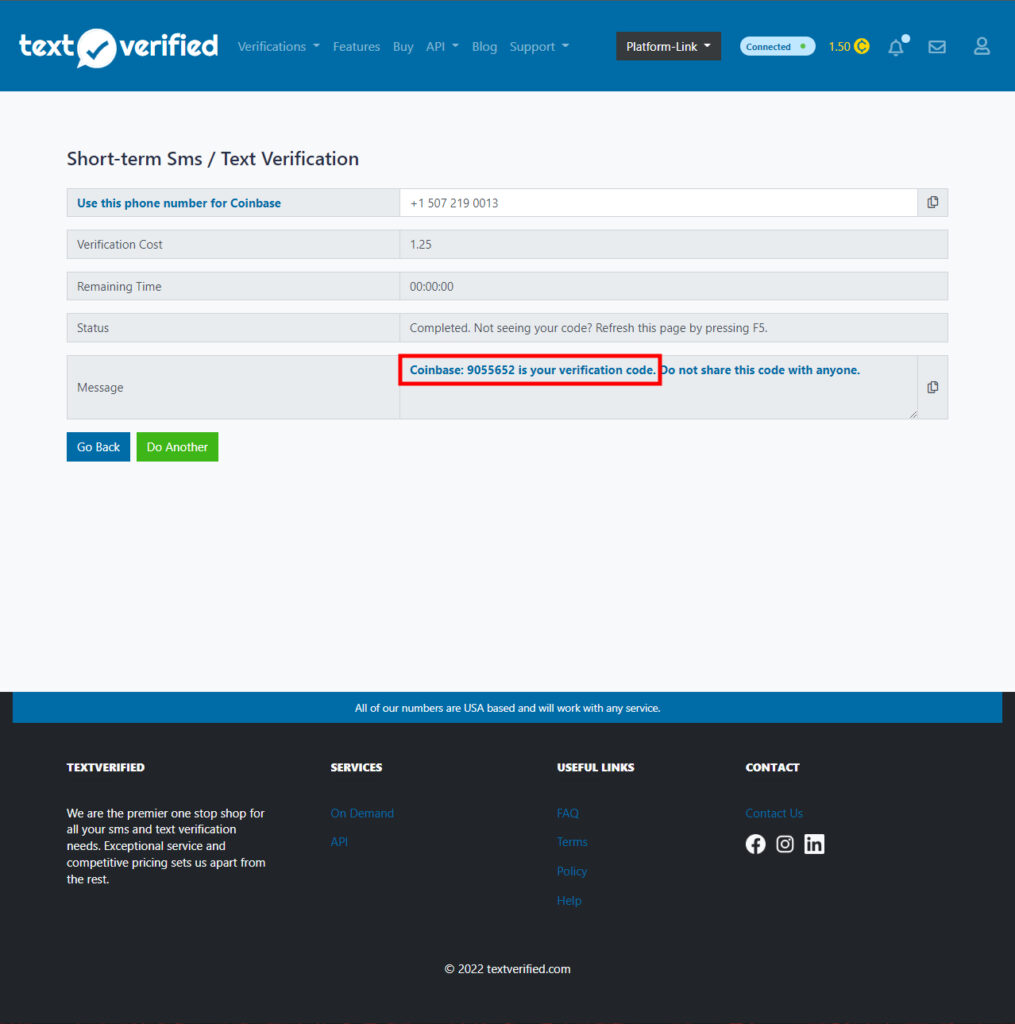Click the Go Back button
Screen dimensions: 1015x1024
tap(98, 447)
